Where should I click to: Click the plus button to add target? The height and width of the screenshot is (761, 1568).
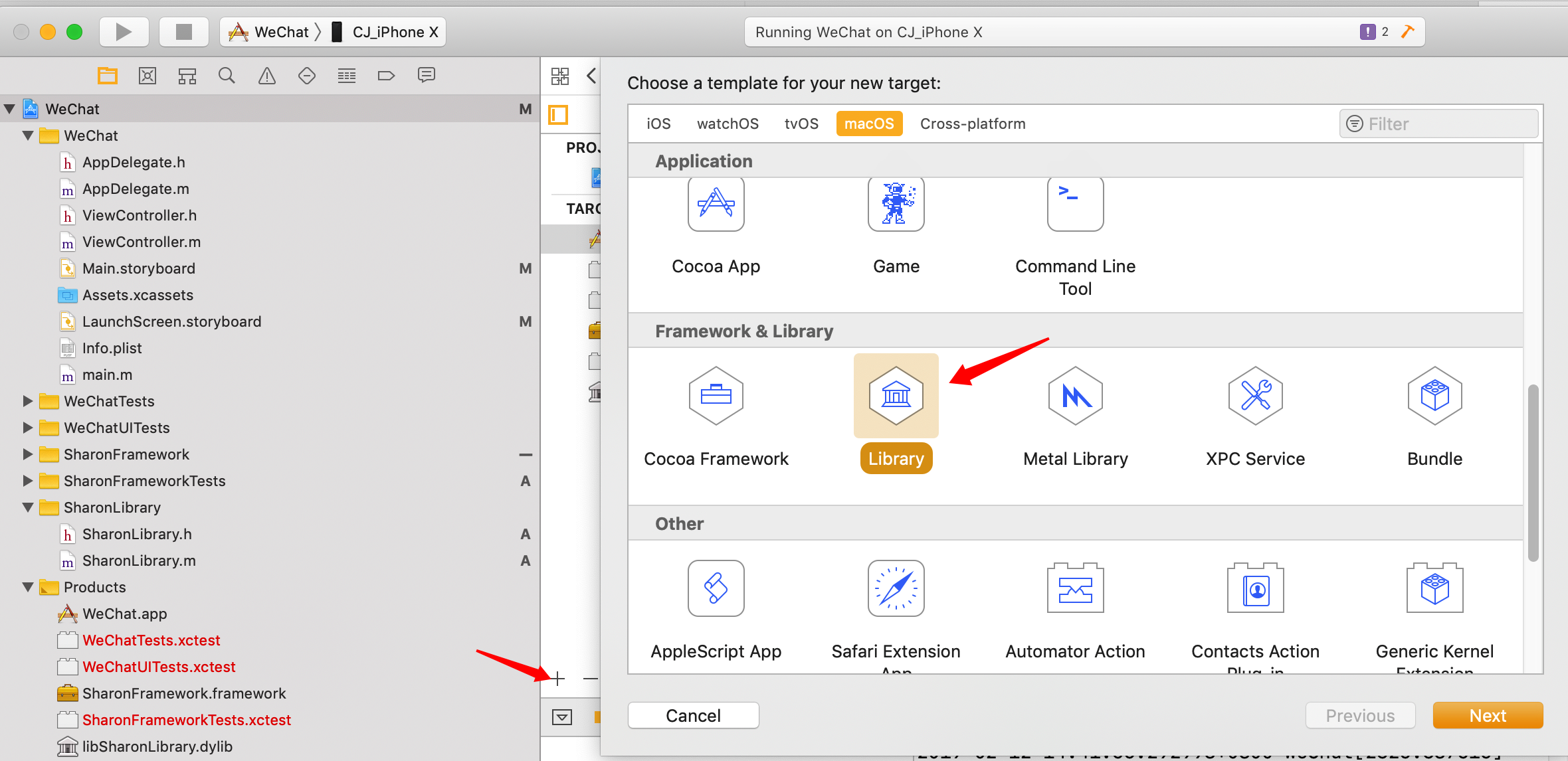coord(558,679)
